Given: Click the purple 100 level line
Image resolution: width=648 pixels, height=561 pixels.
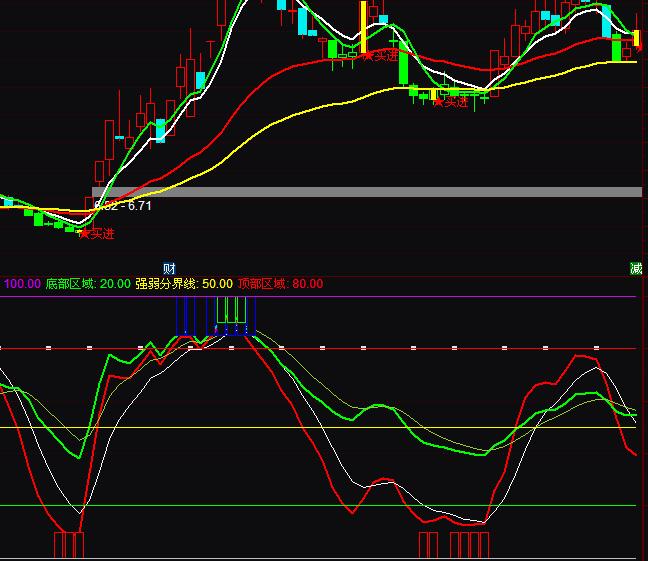Looking at the screenshot, I should (x=400, y=296).
